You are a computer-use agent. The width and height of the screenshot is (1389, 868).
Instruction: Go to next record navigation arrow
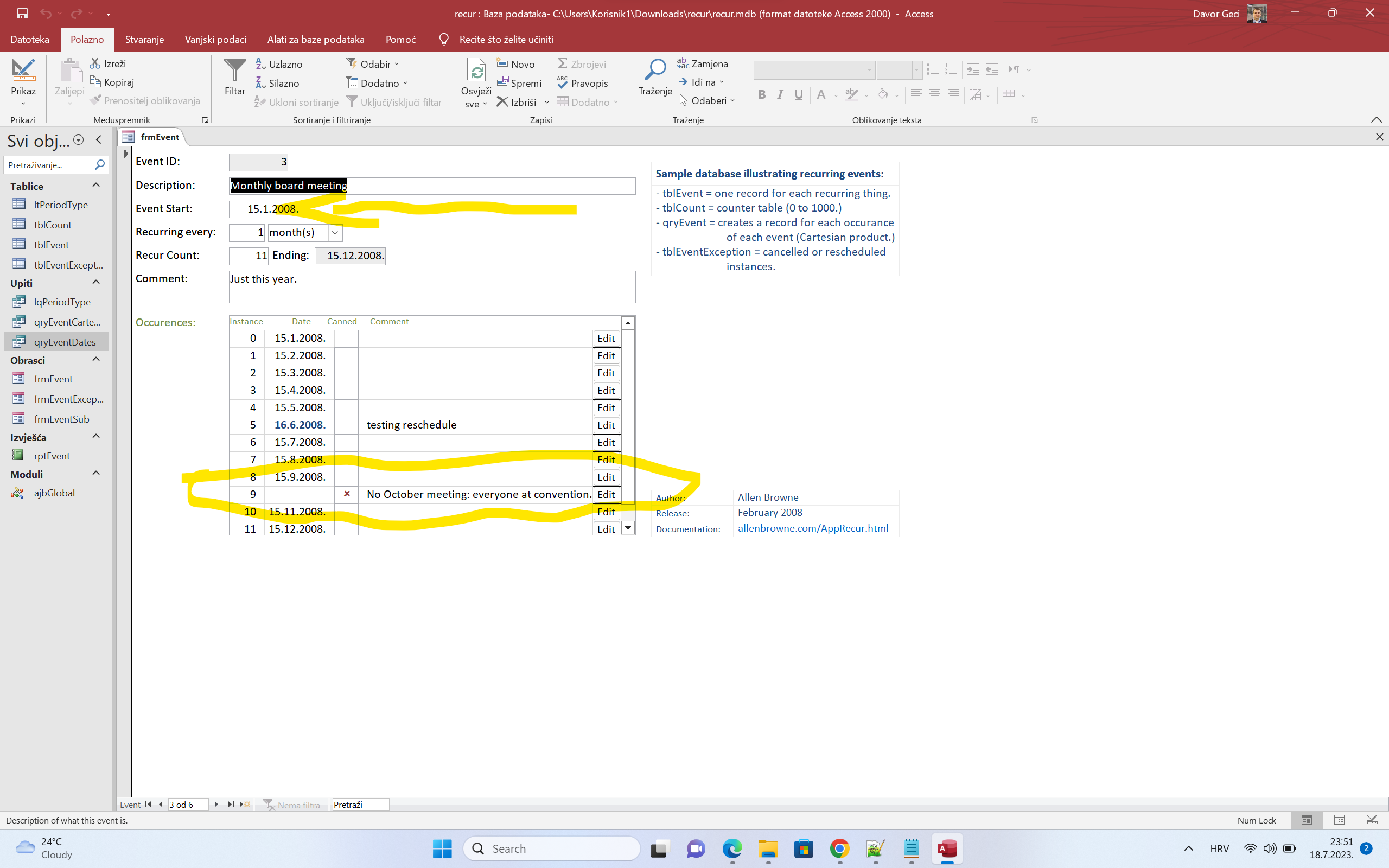pyautogui.click(x=216, y=805)
